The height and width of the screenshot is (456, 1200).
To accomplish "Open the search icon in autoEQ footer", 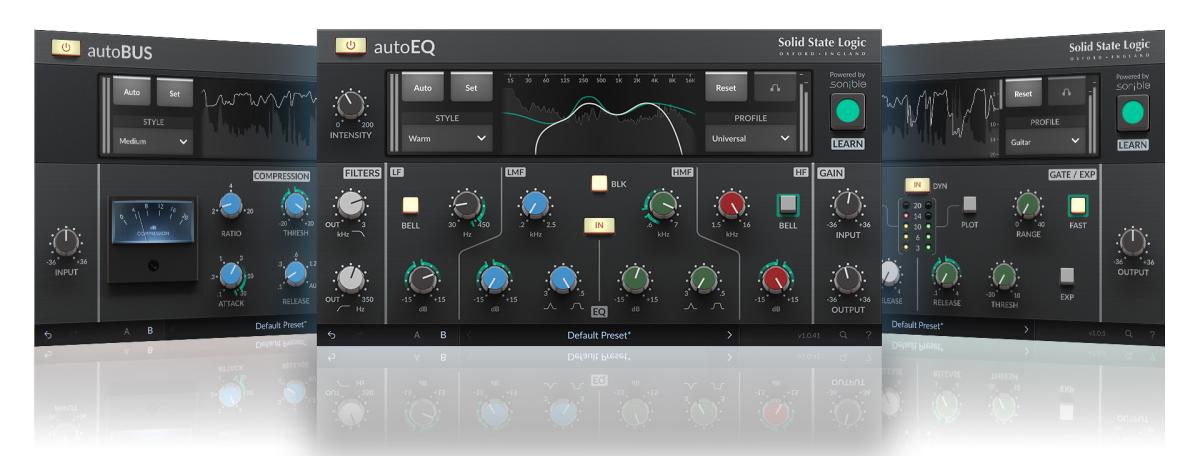I will [842, 334].
